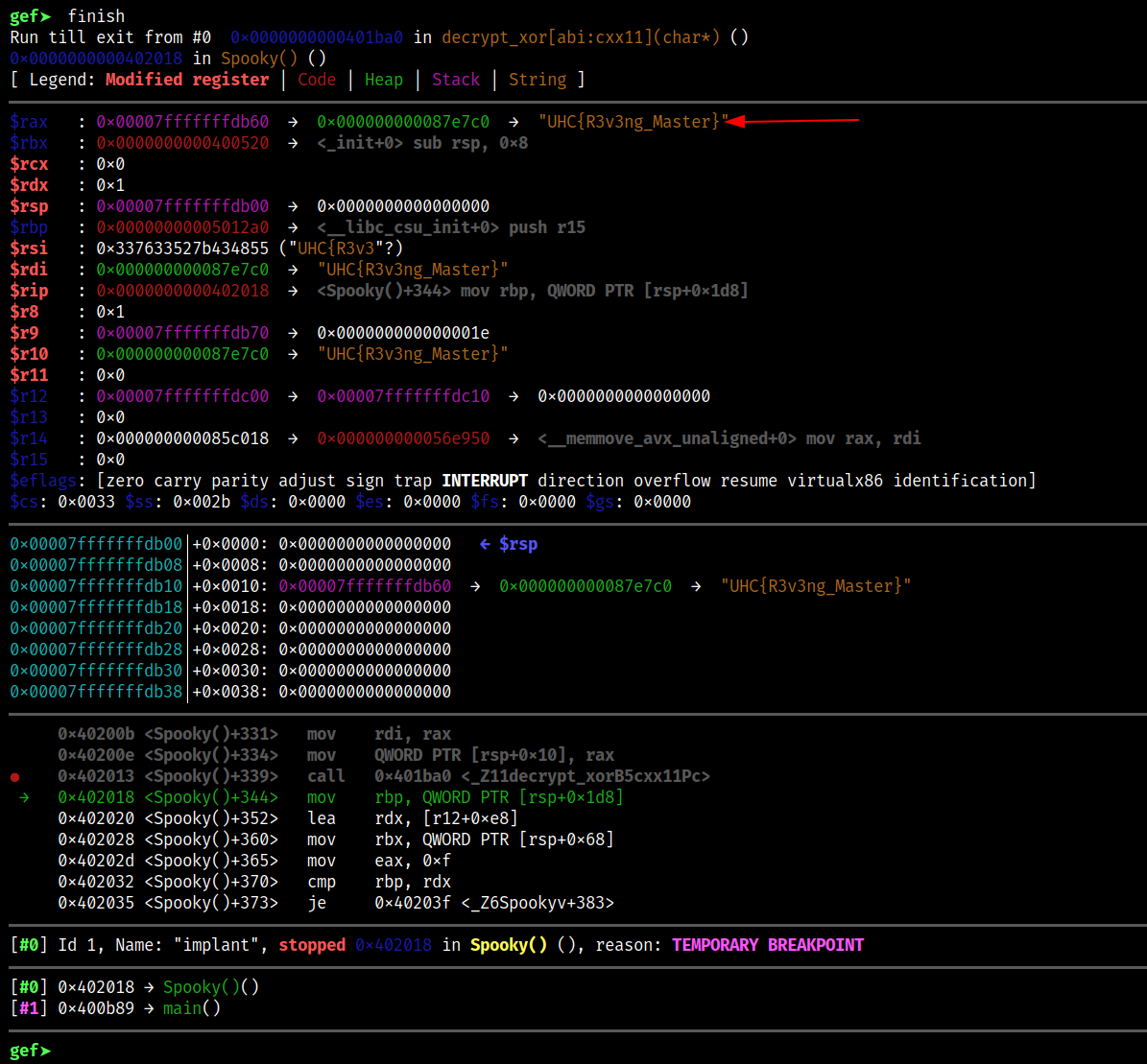Click the "overflow" flag in the $eflags line
The width and height of the screenshot is (1147, 1064).
coord(672,481)
